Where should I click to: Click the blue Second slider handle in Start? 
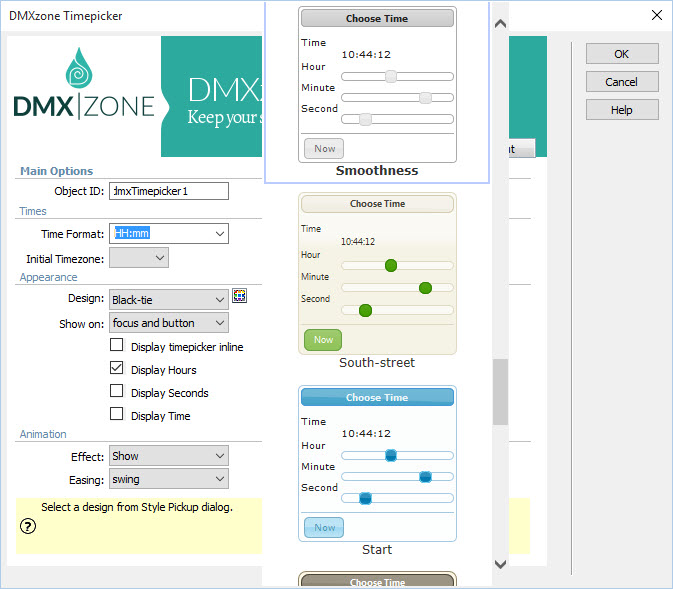365,498
